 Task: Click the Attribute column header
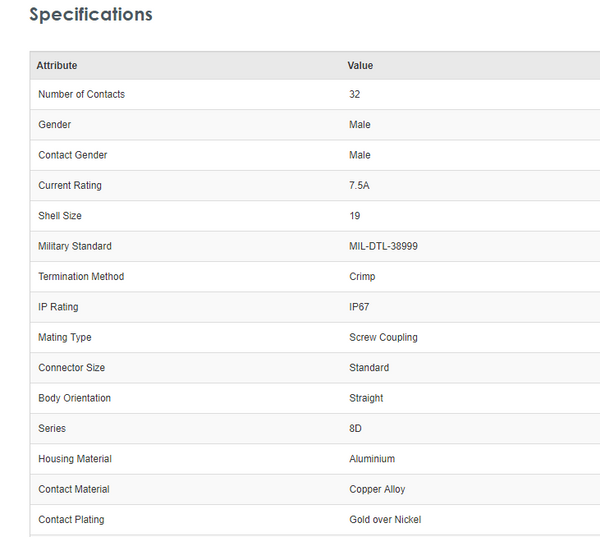[57, 66]
